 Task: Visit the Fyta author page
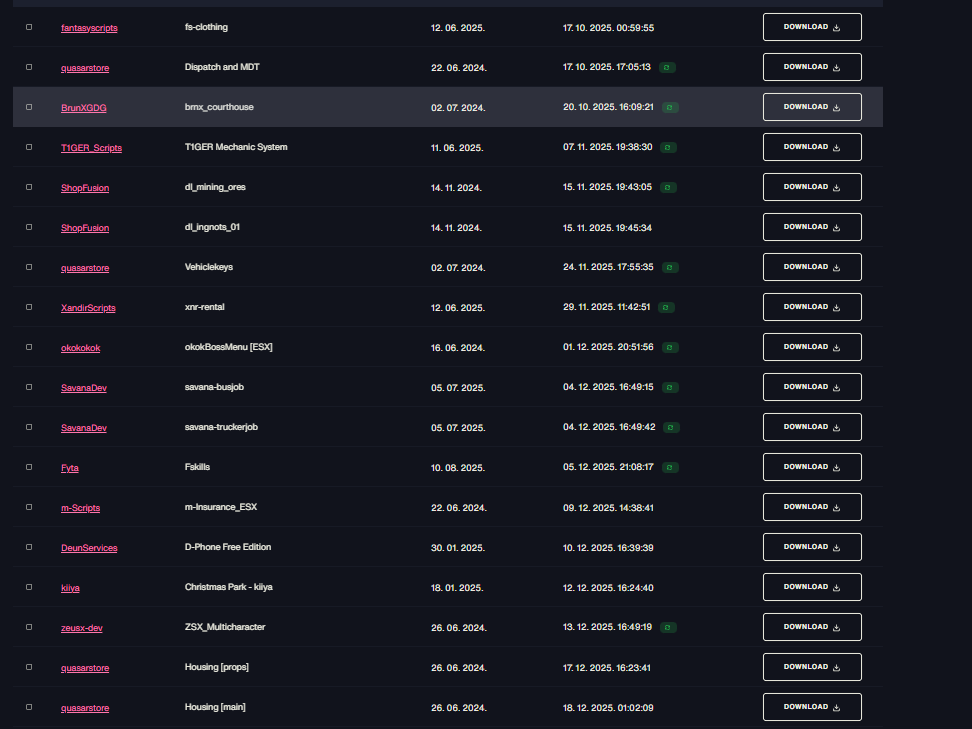[x=70, y=468]
